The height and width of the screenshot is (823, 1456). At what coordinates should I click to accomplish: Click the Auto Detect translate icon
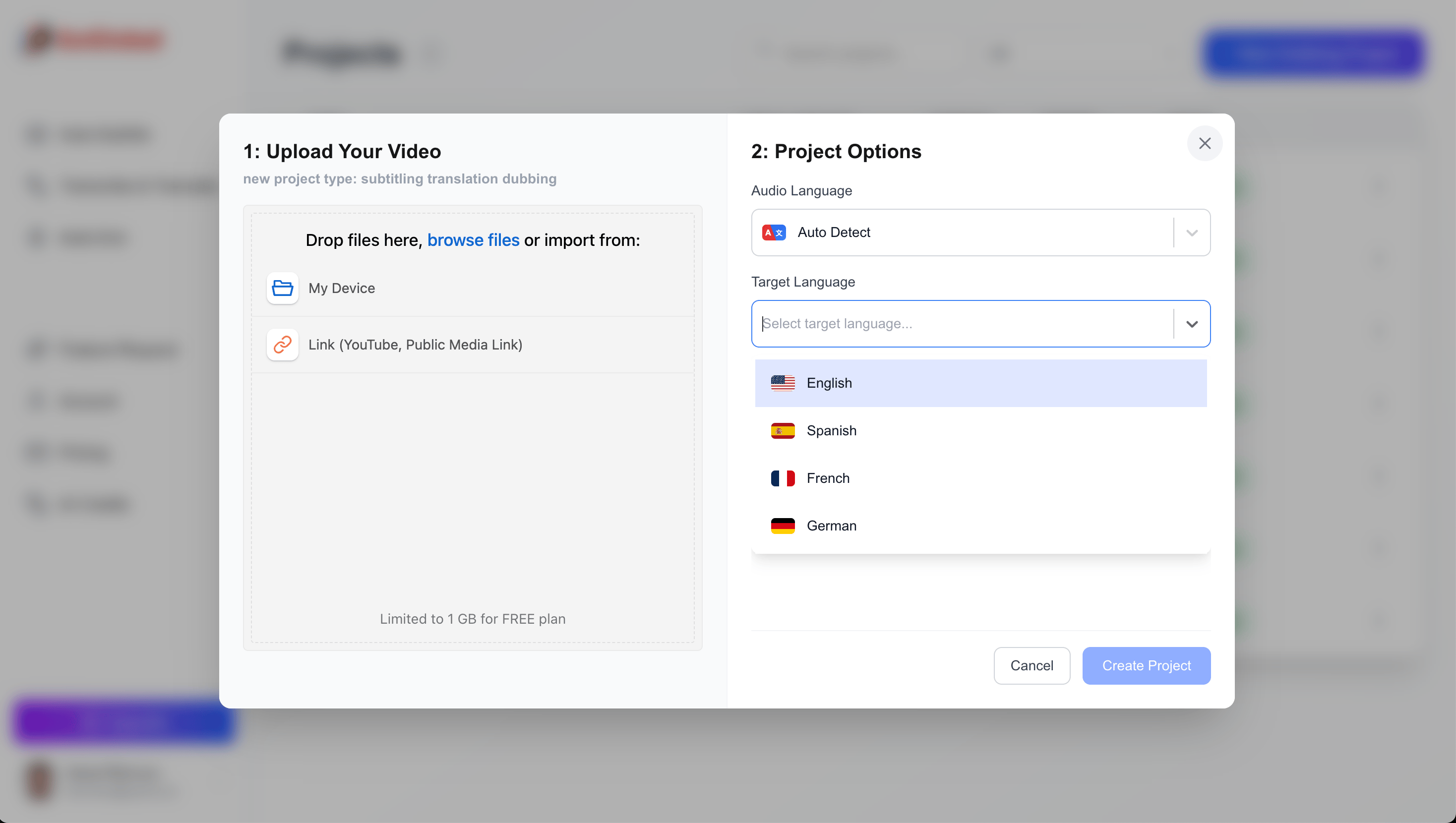click(774, 233)
